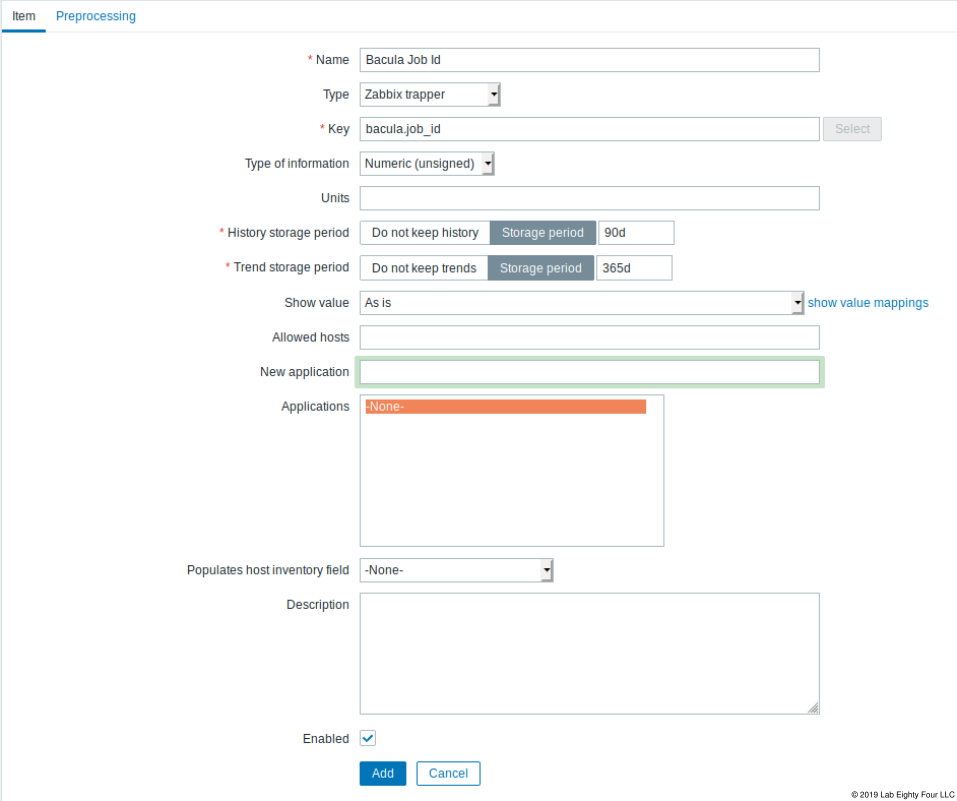
Task: Click the Add button
Action: pyautogui.click(x=383, y=774)
